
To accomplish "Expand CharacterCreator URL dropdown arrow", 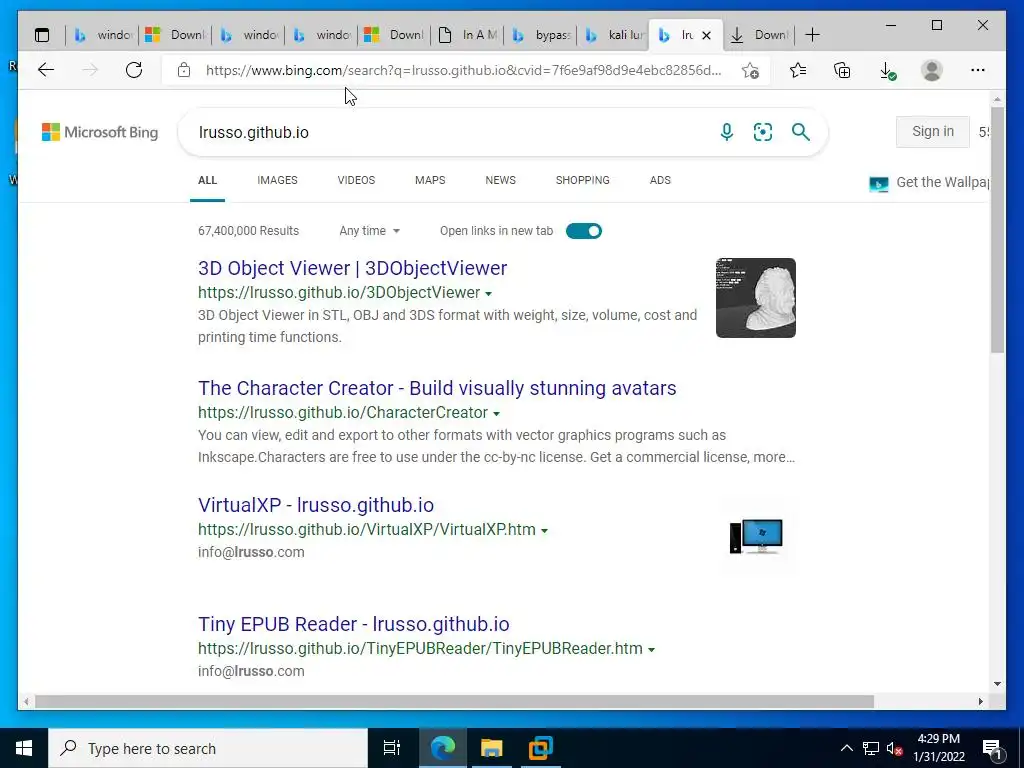I will (x=496, y=413).
